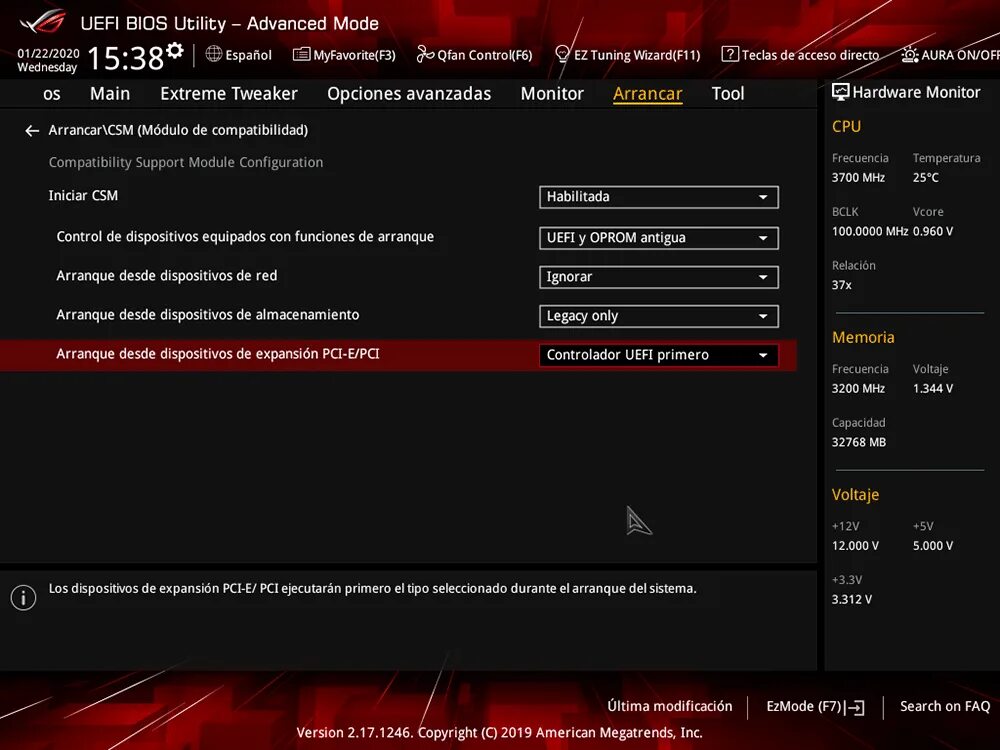The height and width of the screenshot is (750, 1000).
Task: Click CPU frequency value 3700 MHz
Action: coord(858,178)
